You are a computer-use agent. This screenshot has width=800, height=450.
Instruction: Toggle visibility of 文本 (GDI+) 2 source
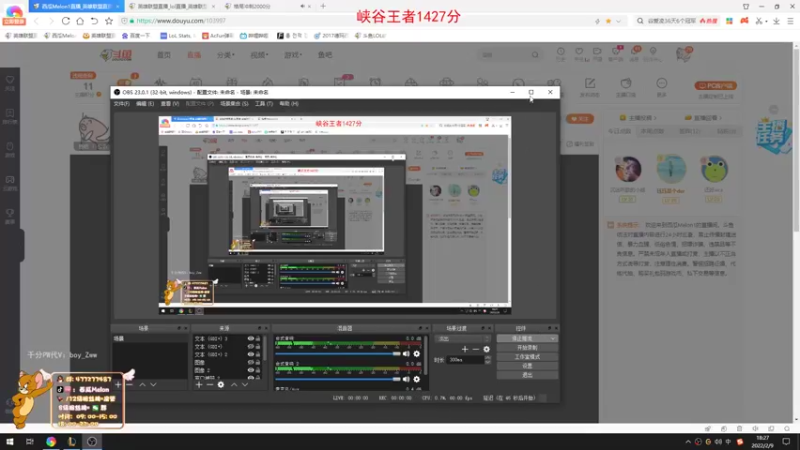(251, 354)
